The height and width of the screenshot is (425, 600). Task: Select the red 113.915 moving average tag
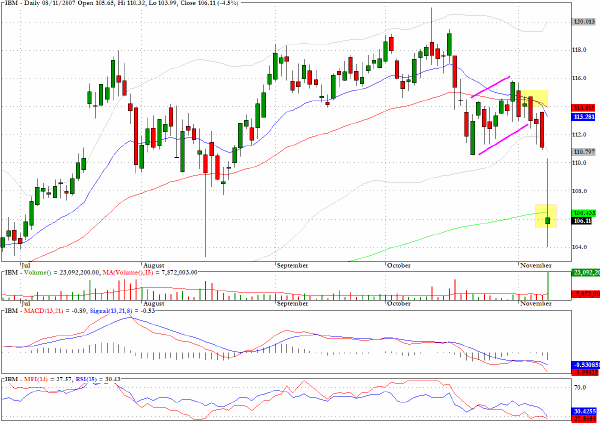[x=583, y=108]
